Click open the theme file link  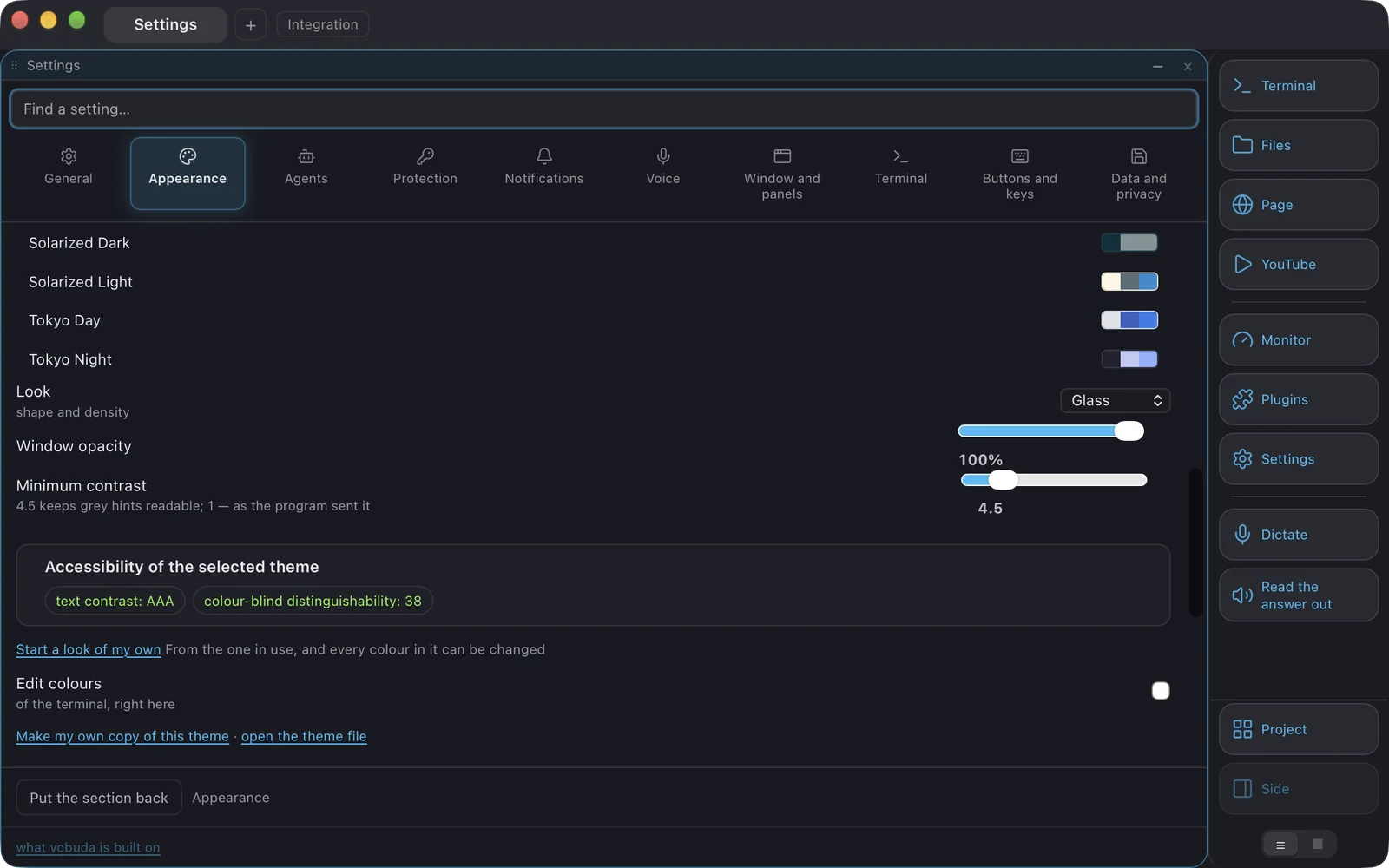pyautogui.click(x=304, y=736)
